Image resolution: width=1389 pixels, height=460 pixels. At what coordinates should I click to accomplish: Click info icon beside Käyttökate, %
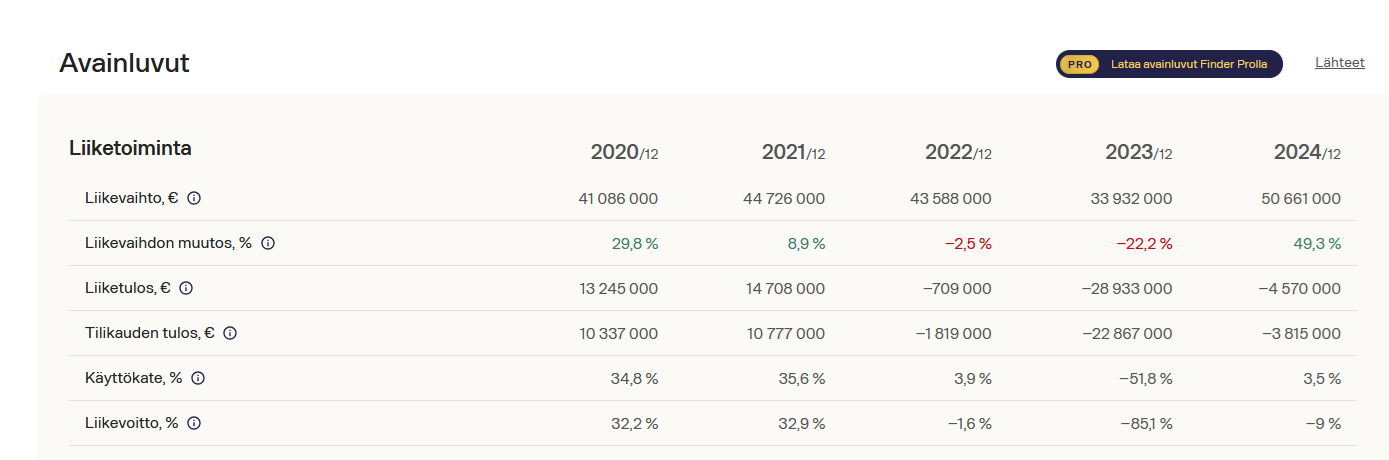click(198, 378)
